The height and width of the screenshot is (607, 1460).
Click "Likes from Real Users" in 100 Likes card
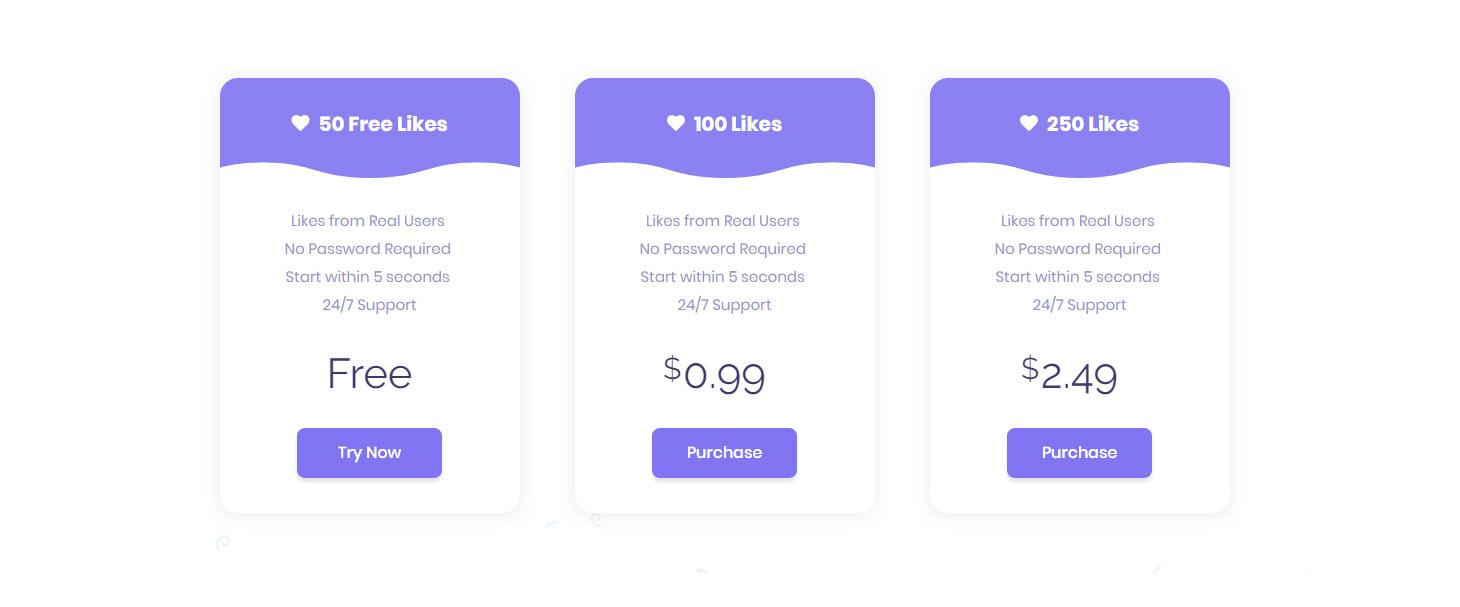tap(723, 221)
